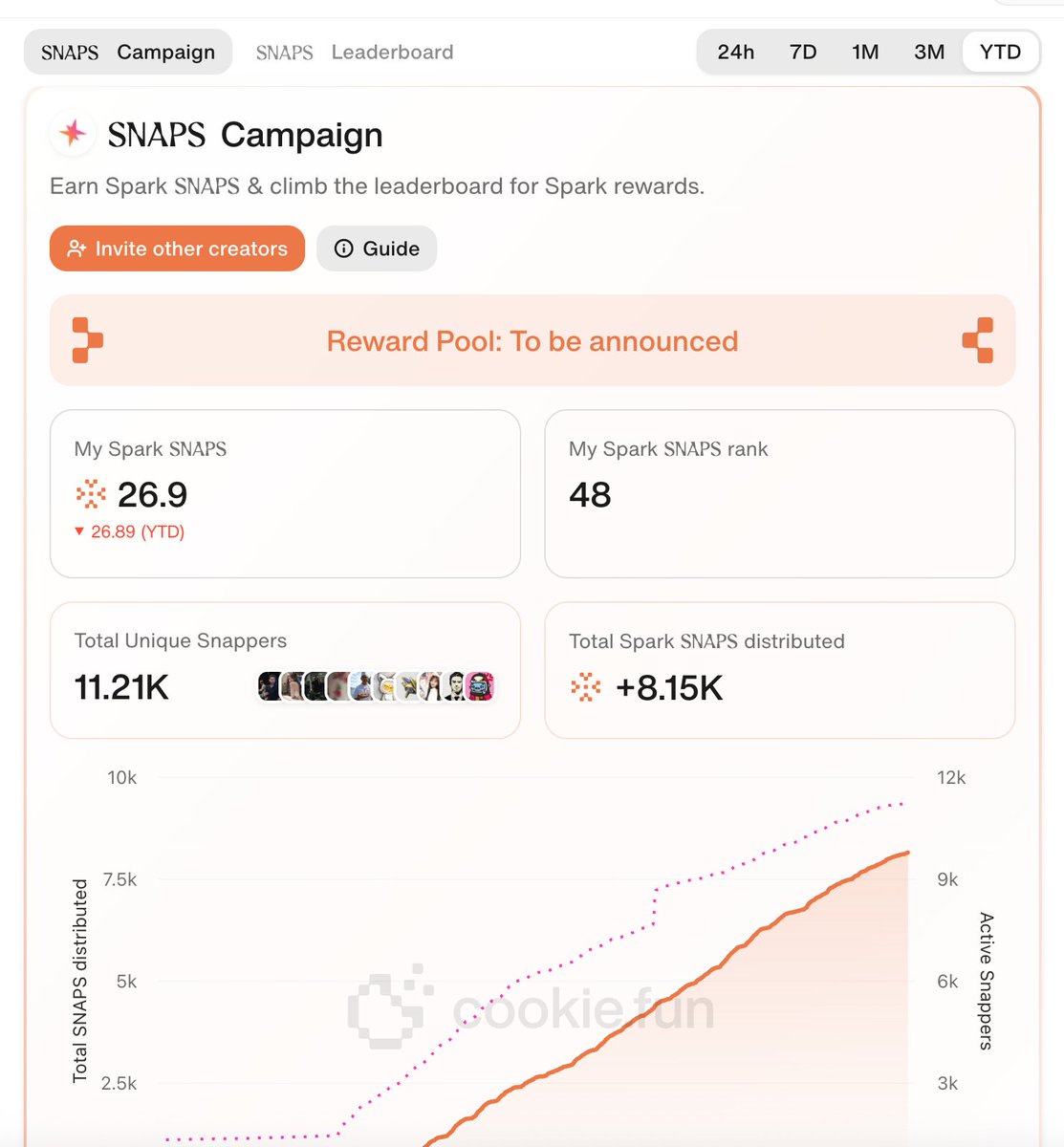
Task: Open the SNAPS Campaign tab
Action: click(x=128, y=52)
